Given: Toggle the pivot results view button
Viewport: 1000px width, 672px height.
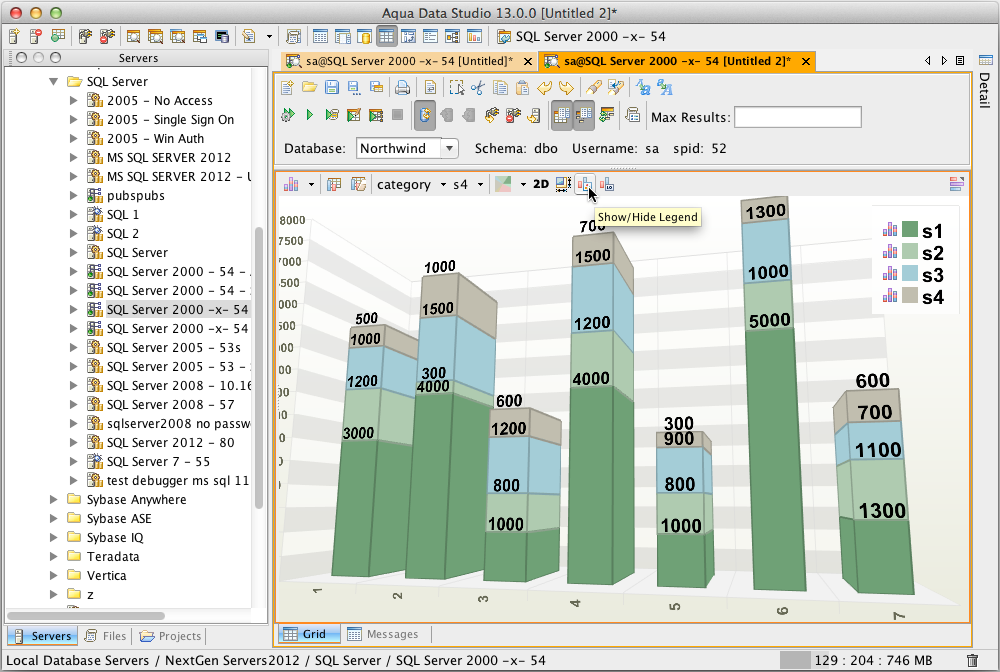Looking at the screenshot, I should (x=584, y=115).
